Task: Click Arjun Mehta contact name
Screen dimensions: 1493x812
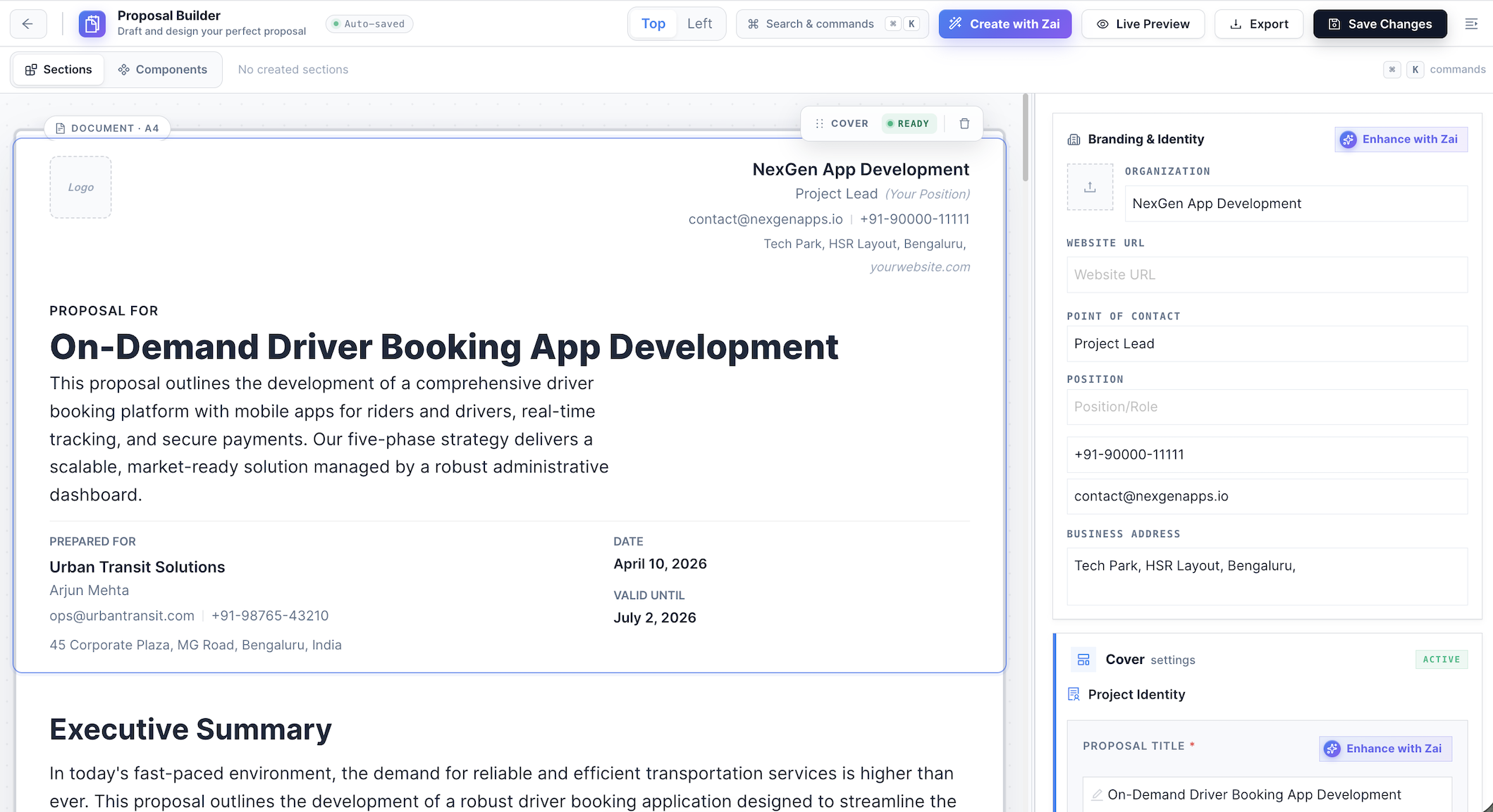Action: click(x=90, y=591)
